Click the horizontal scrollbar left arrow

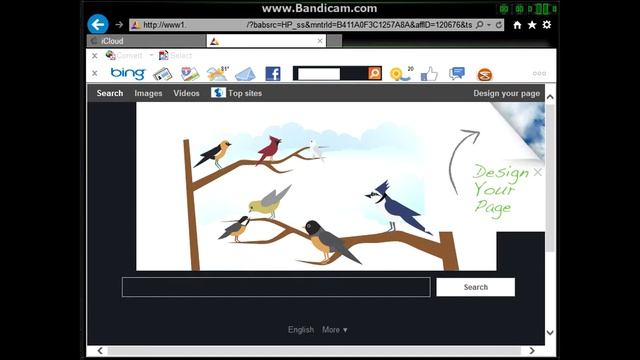click(x=100, y=351)
